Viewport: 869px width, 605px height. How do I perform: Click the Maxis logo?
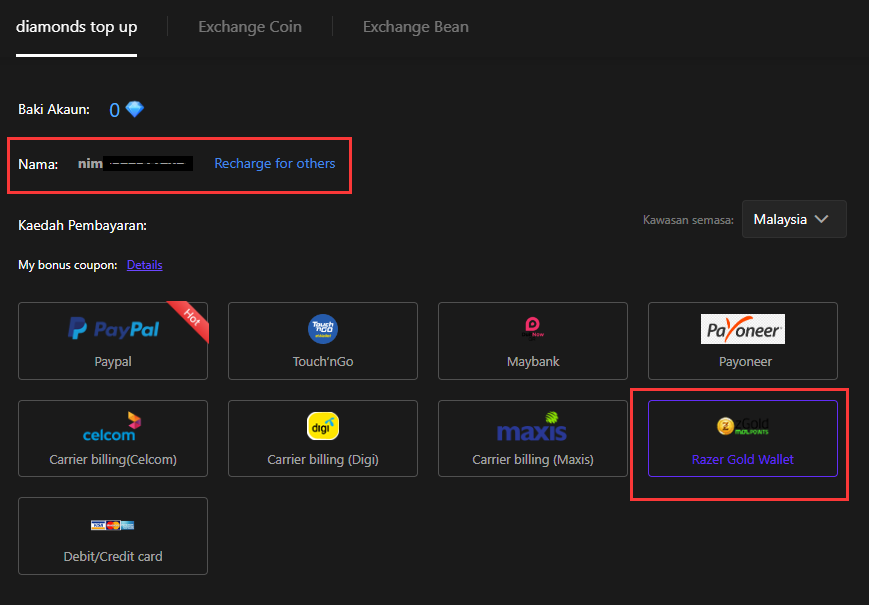pyautogui.click(x=532, y=427)
